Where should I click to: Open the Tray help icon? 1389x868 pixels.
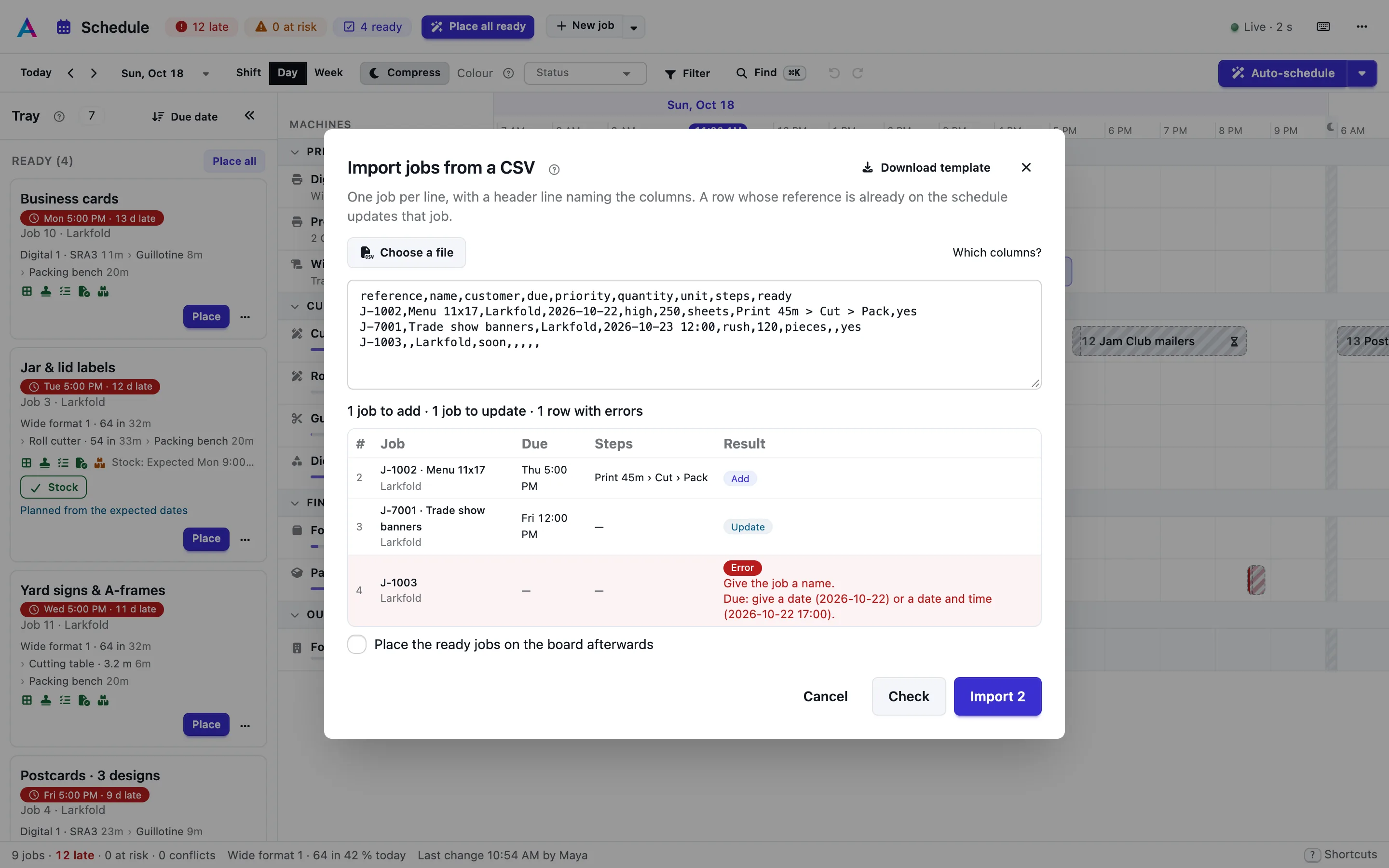pos(58,117)
